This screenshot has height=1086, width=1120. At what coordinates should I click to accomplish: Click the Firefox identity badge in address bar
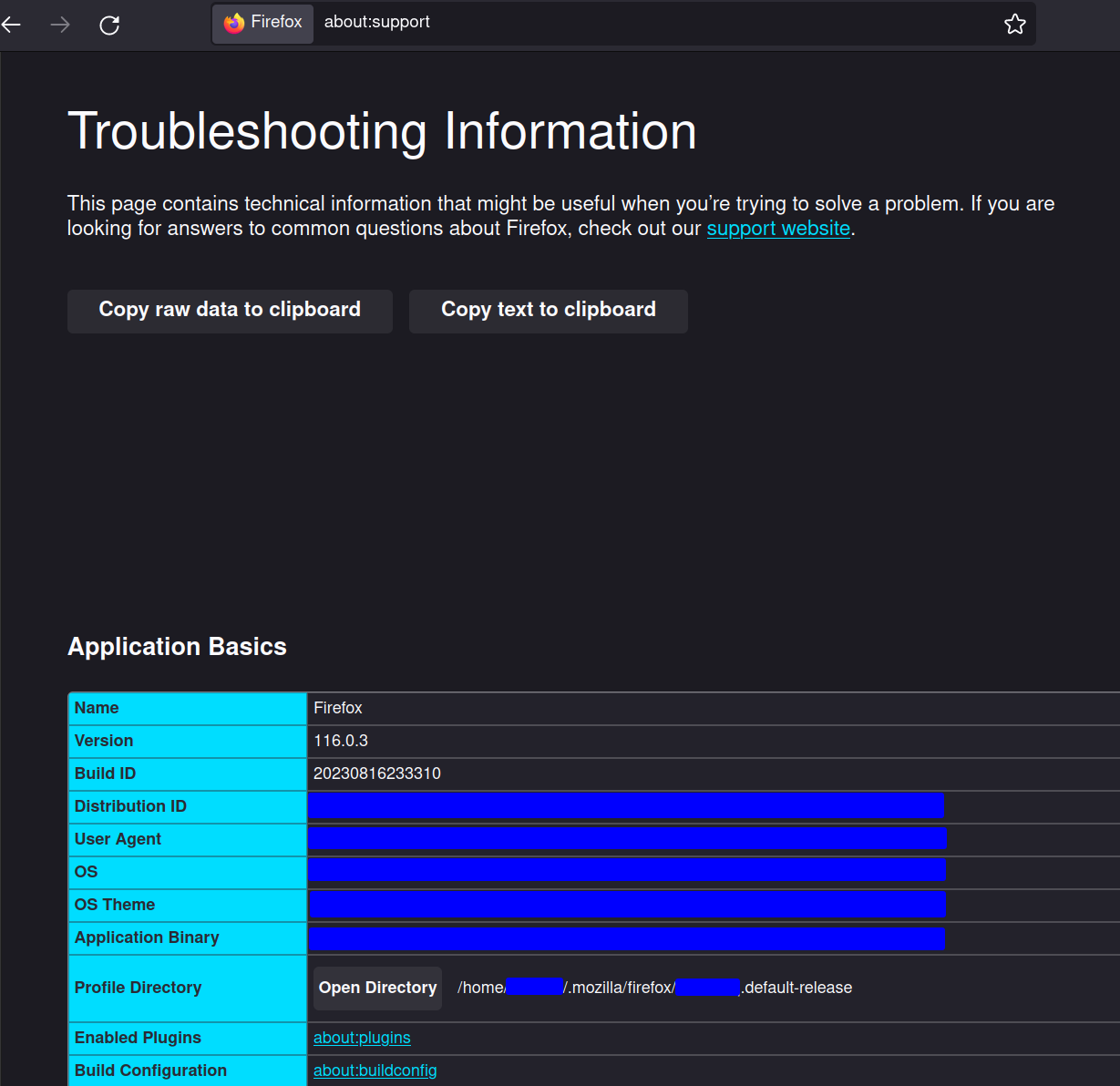point(263,23)
